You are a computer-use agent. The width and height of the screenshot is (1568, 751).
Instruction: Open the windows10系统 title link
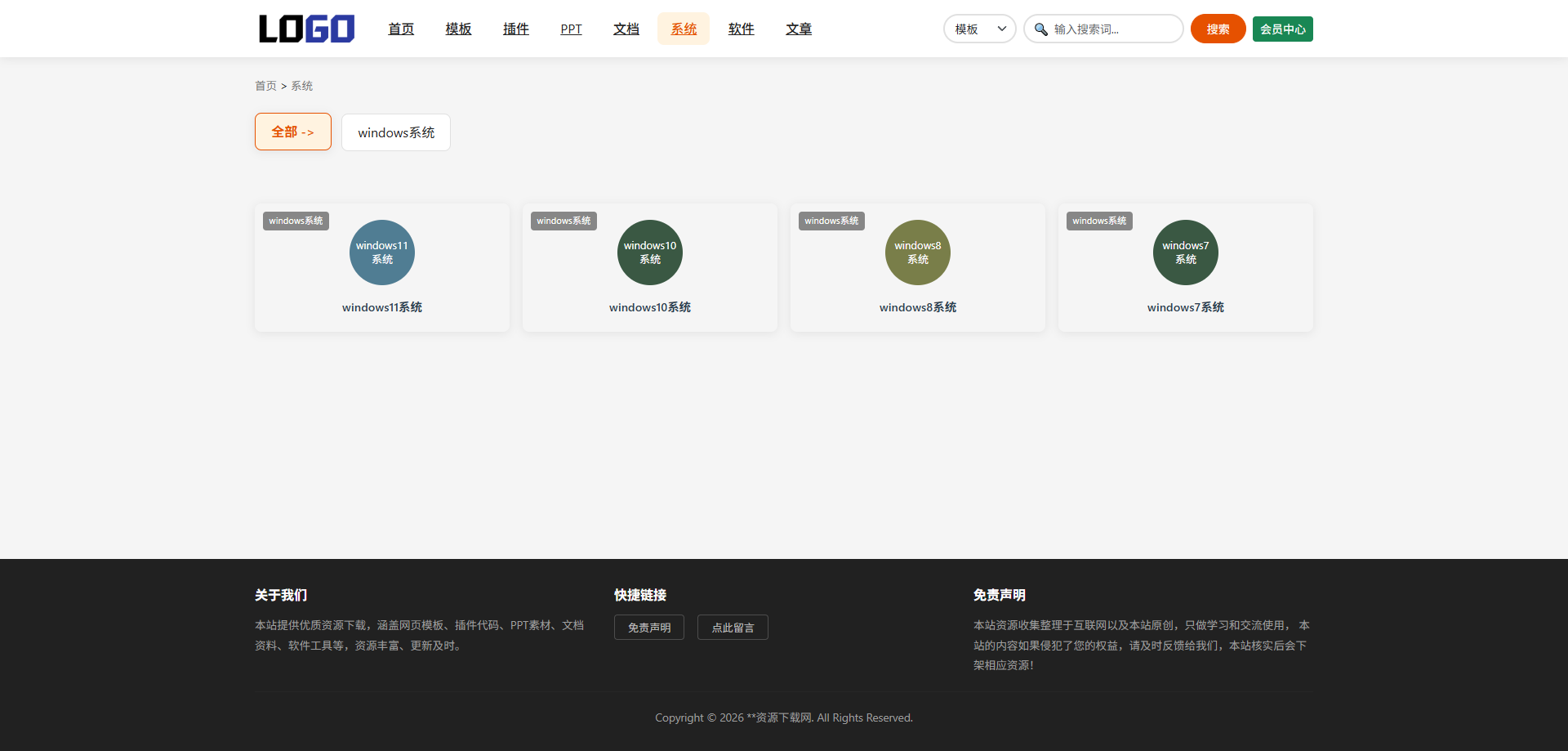pos(650,307)
